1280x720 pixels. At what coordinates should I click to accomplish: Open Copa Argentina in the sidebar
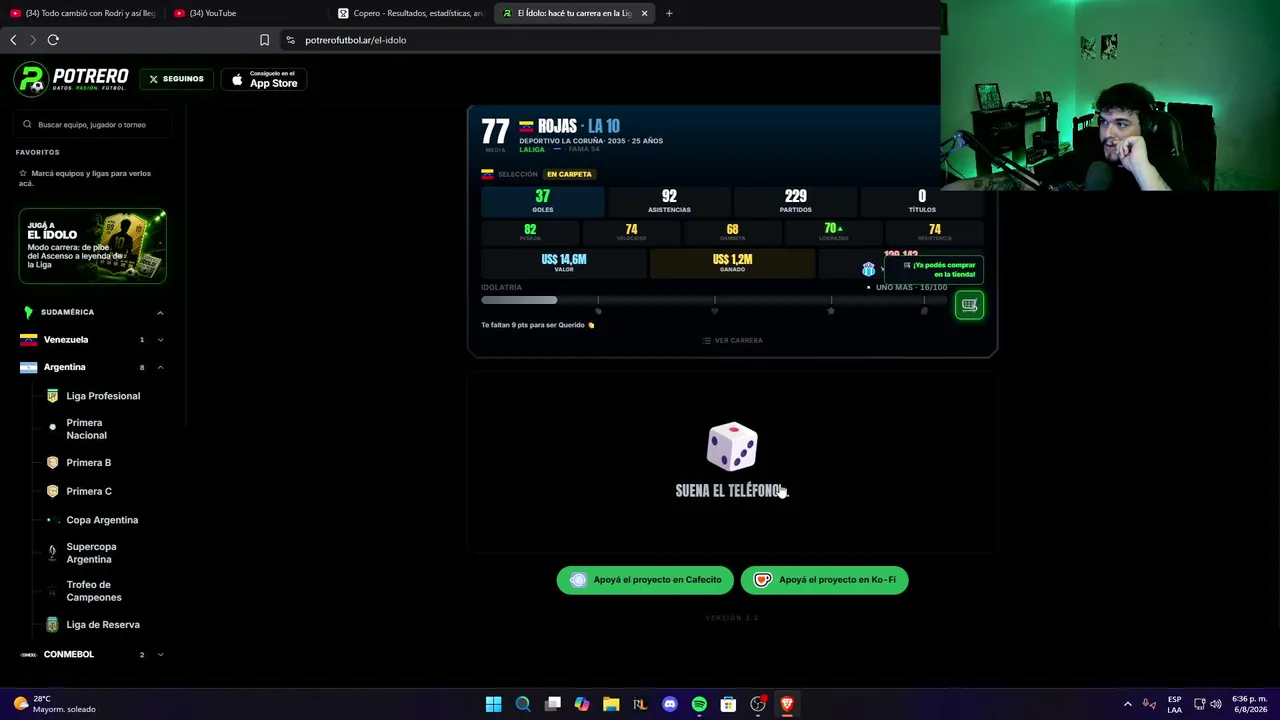point(102,520)
